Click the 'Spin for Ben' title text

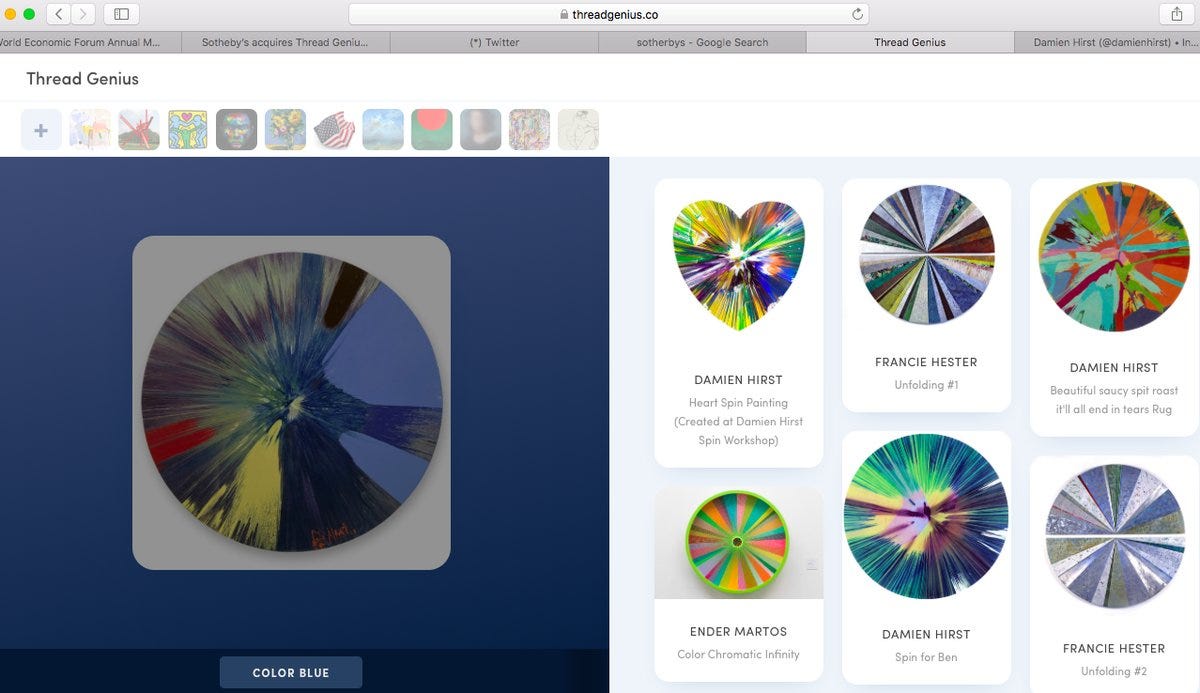click(927, 657)
